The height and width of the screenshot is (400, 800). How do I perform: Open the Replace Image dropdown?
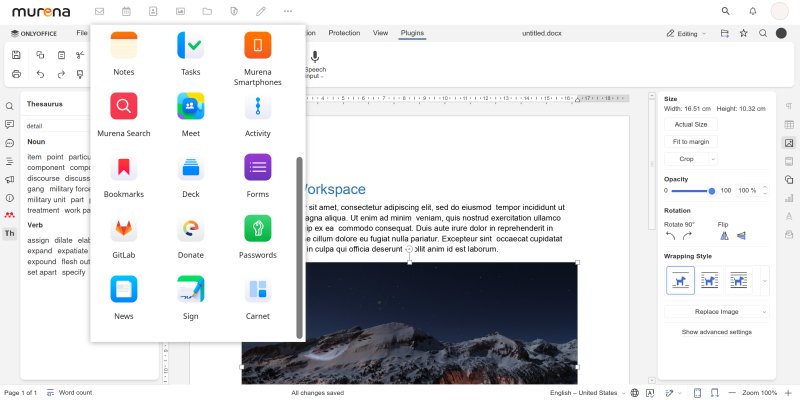pos(717,312)
